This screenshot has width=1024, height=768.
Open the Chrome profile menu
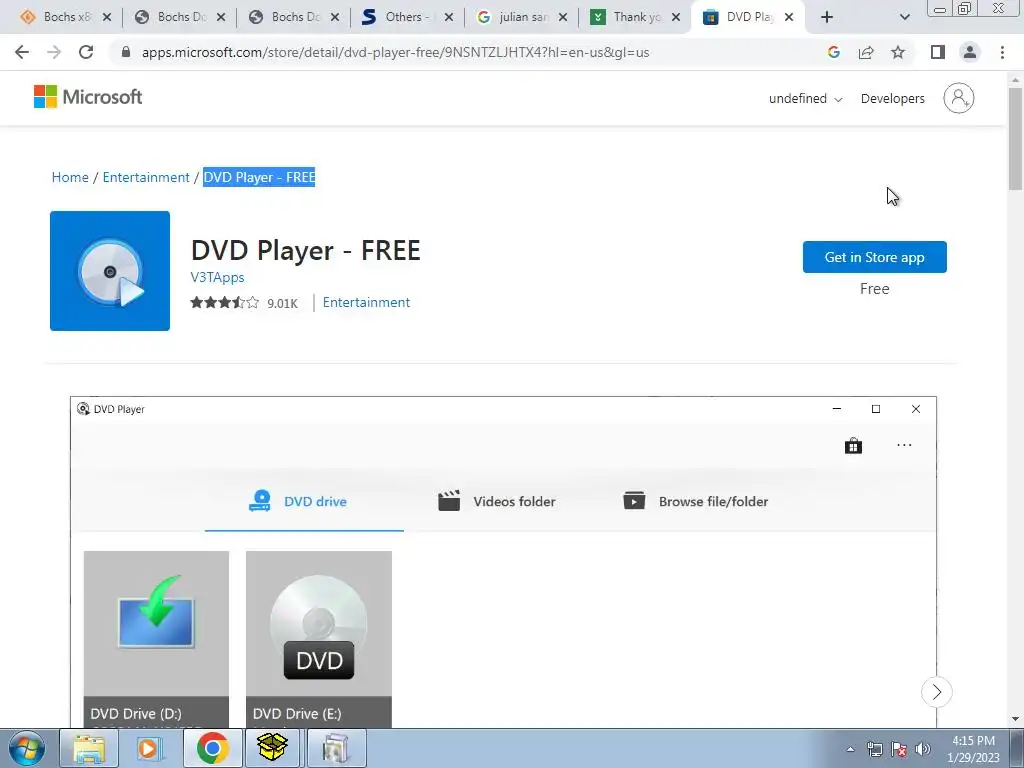970,52
